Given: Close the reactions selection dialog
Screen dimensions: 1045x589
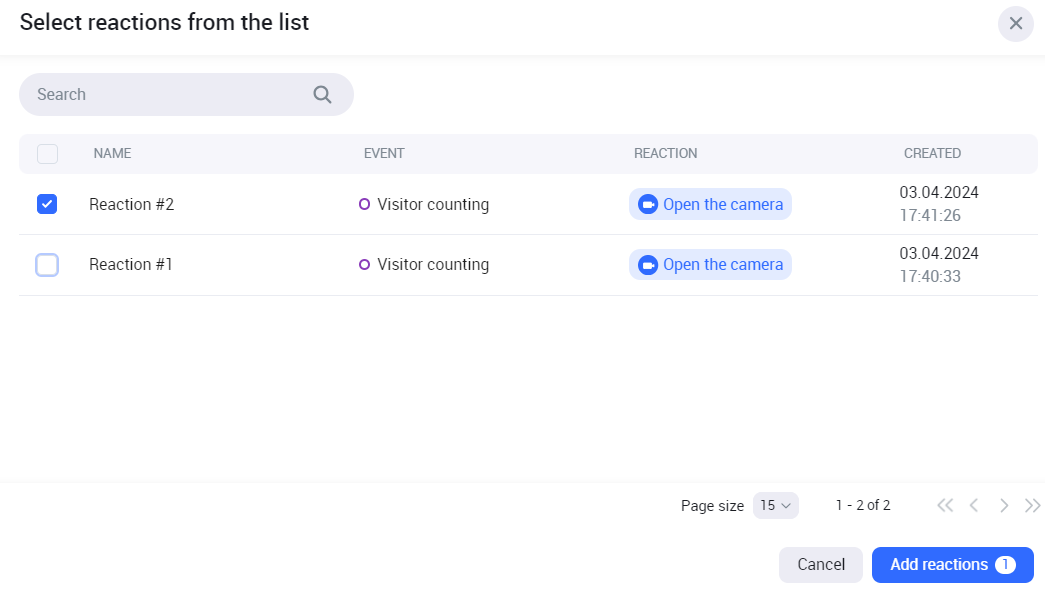Looking at the screenshot, I should (x=1015, y=23).
